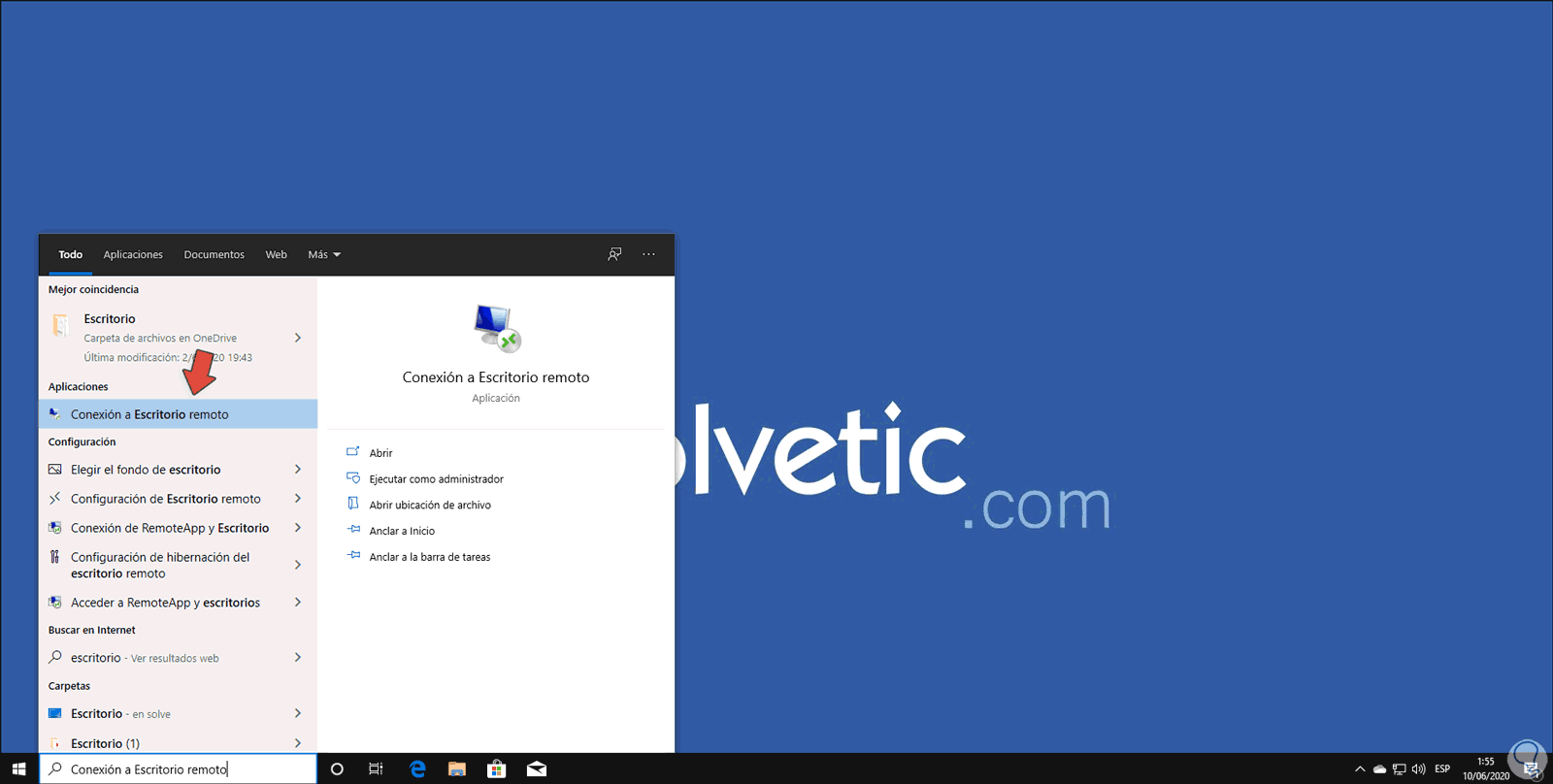Click the Cortana circle icon in taskbar
Viewport: 1553px width, 784px height.
tap(337, 768)
